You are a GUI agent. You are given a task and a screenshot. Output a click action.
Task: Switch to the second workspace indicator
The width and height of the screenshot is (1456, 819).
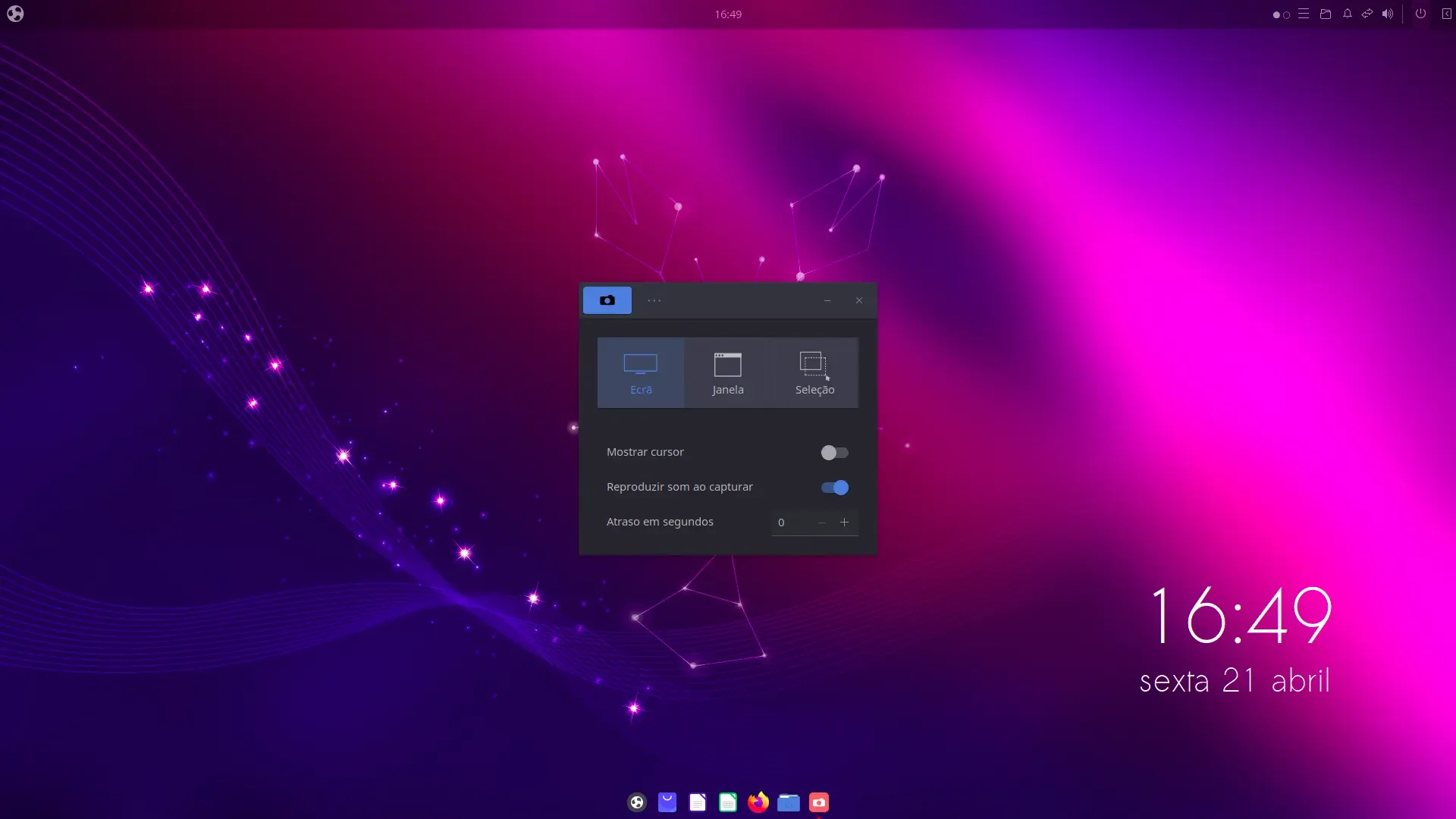pyautogui.click(x=1286, y=14)
